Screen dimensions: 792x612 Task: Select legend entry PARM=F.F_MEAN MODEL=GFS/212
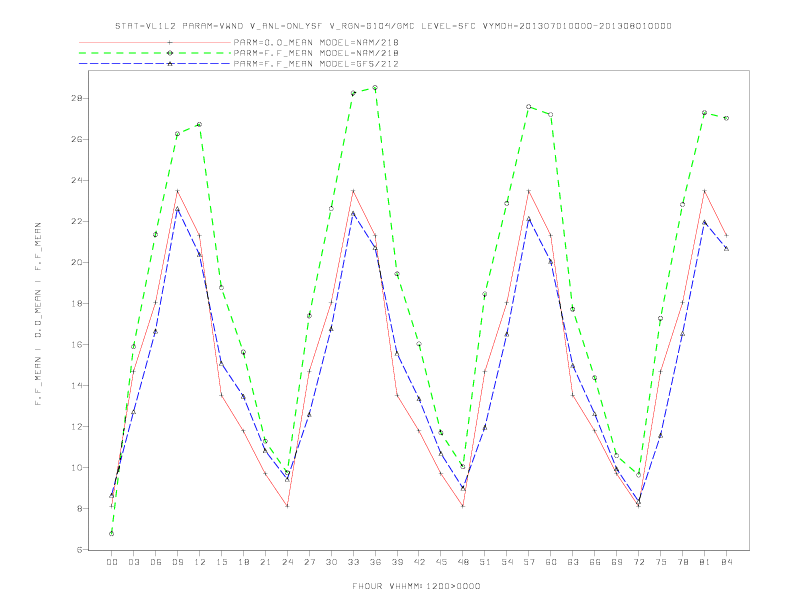click(x=316, y=64)
